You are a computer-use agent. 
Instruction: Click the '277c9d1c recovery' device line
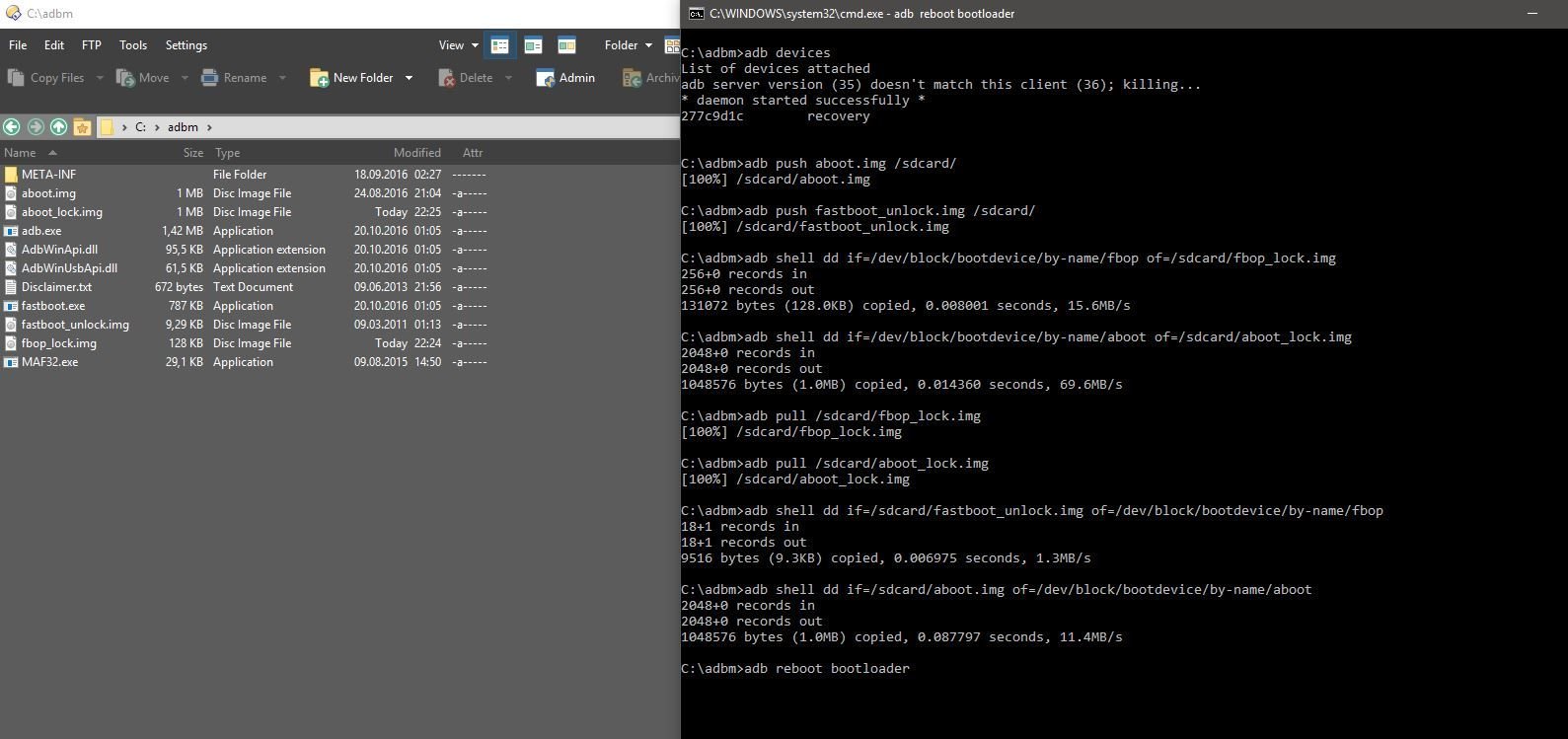pos(776,116)
